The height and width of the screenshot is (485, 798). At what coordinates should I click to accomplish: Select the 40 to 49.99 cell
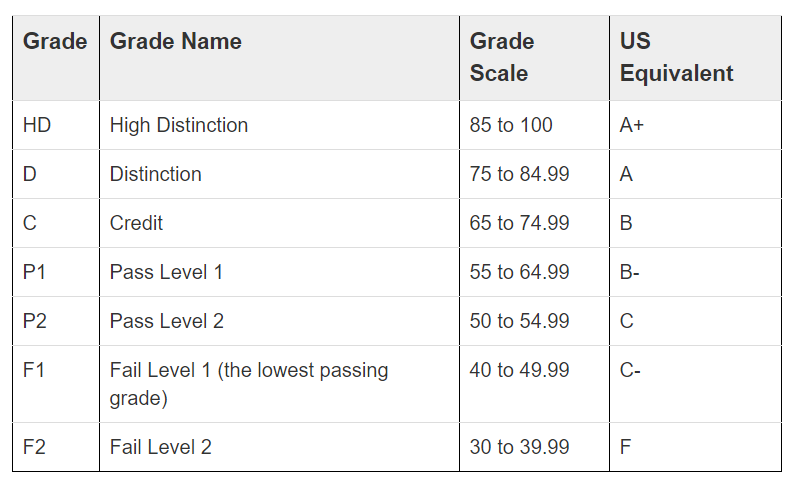519,370
